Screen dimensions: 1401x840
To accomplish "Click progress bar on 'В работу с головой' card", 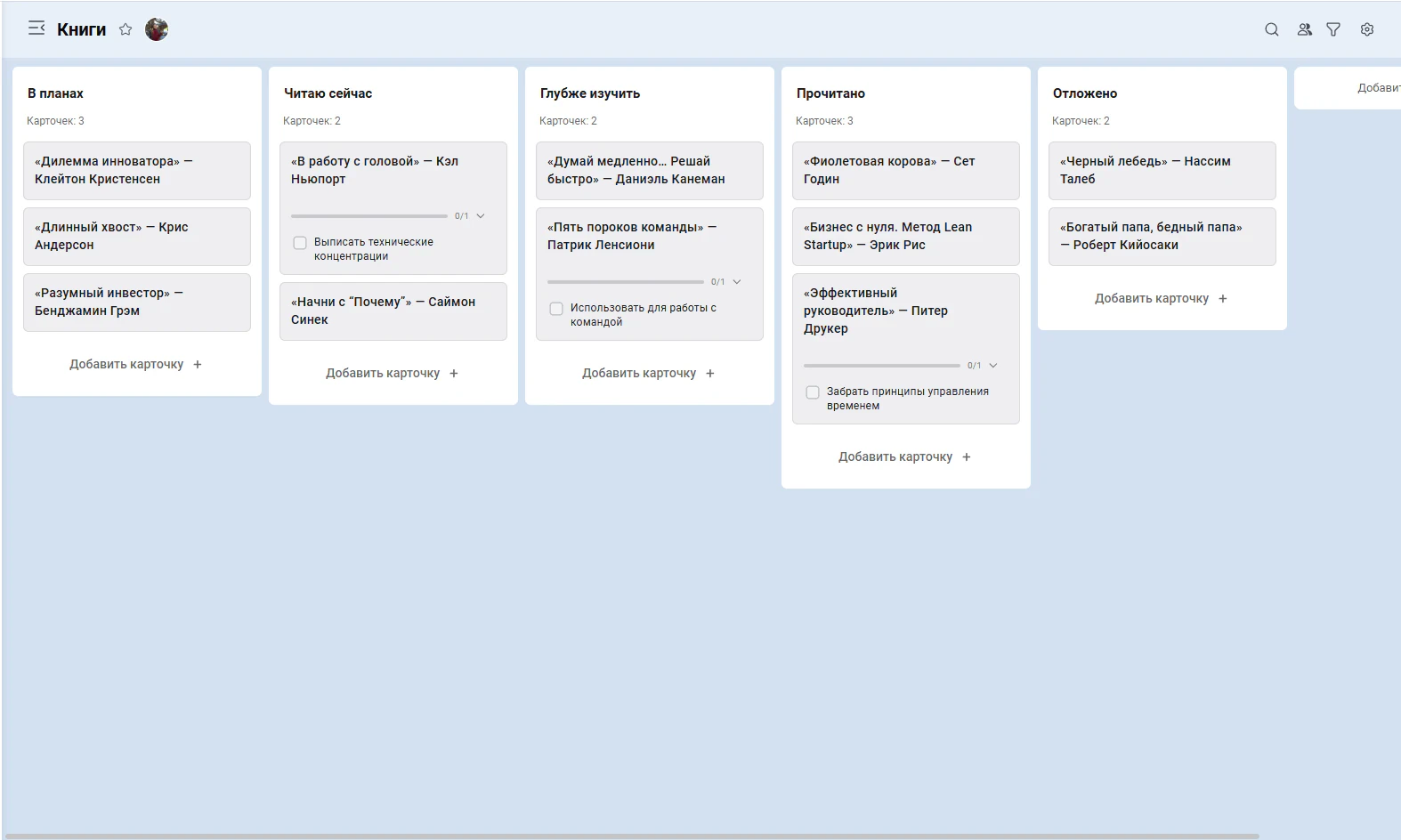I will 369,216.
